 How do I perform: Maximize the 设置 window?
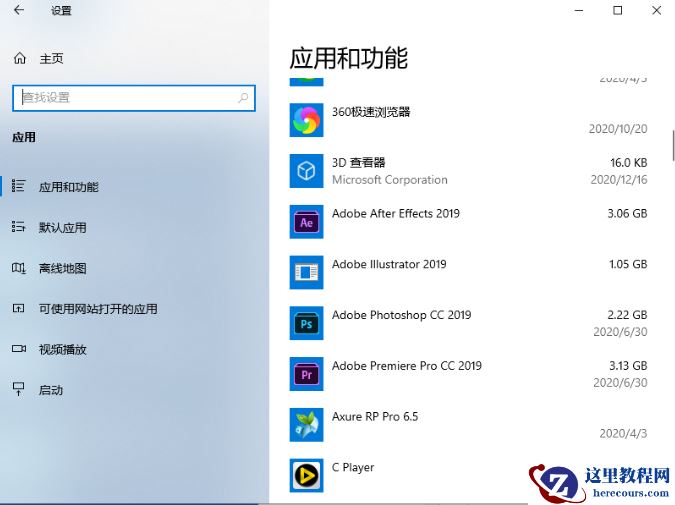click(617, 10)
